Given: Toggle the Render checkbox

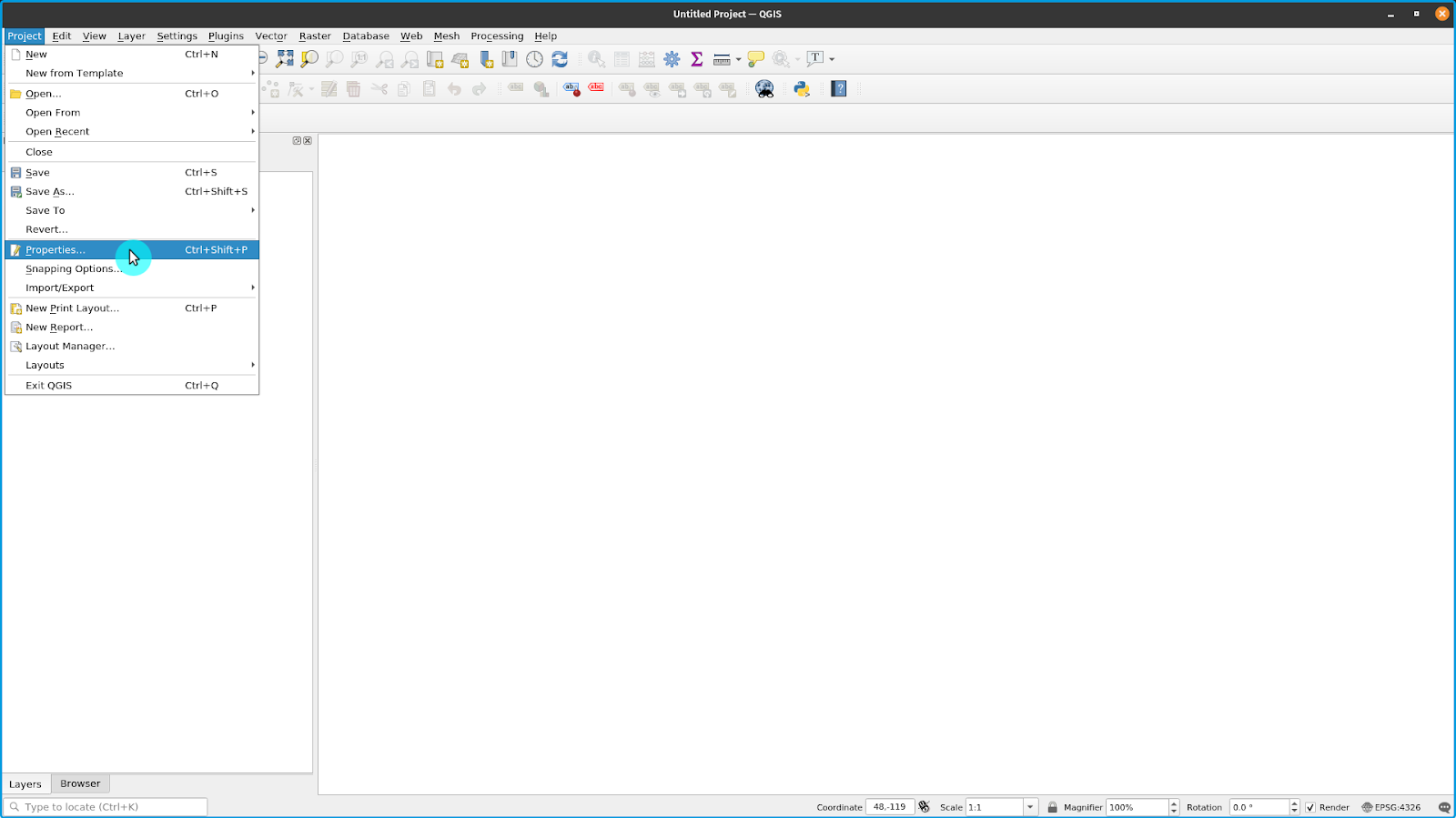Looking at the screenshot, I should click(1310, 807).
